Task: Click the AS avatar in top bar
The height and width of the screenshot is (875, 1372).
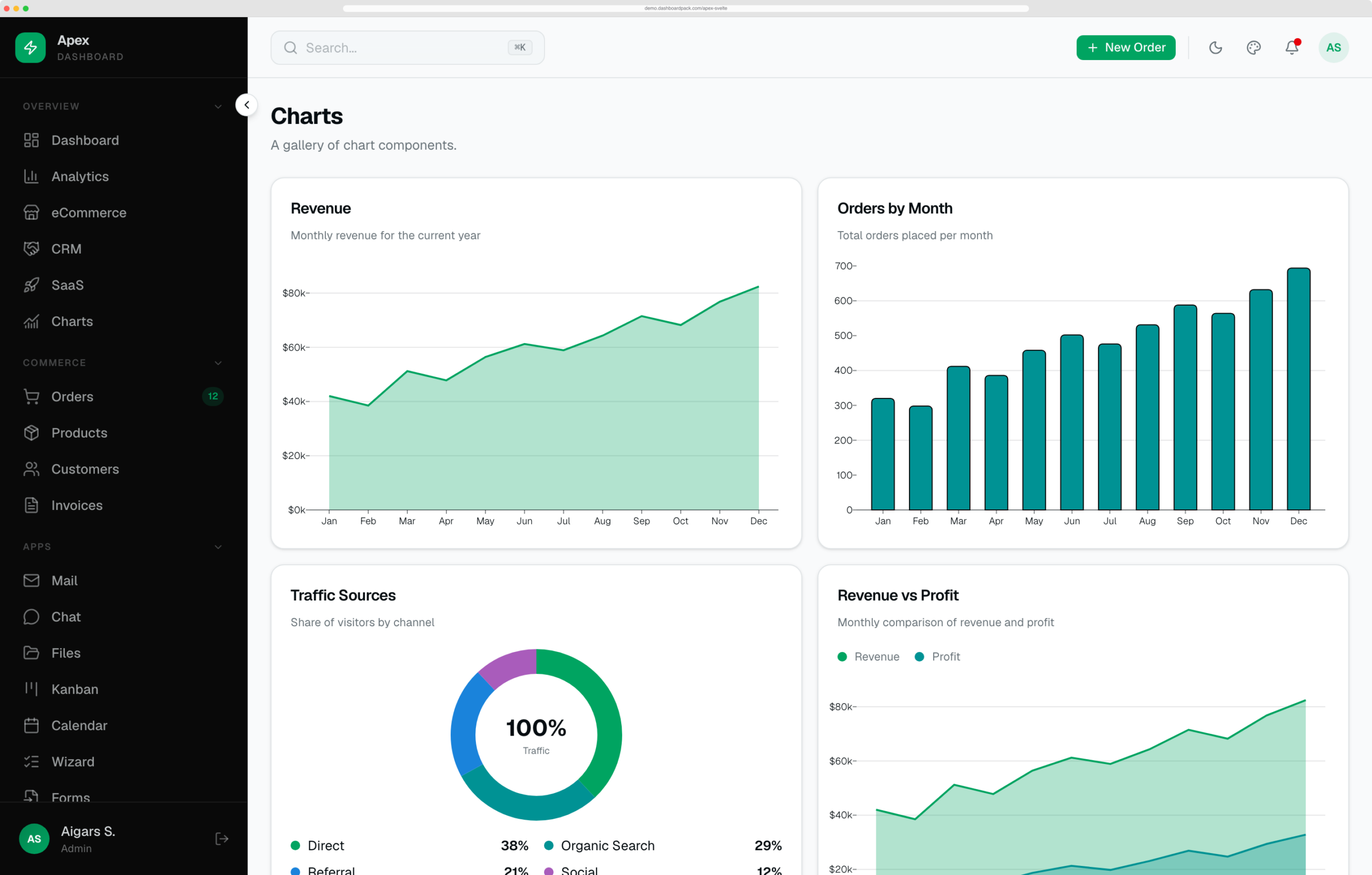Action: tap(1333, 47)
